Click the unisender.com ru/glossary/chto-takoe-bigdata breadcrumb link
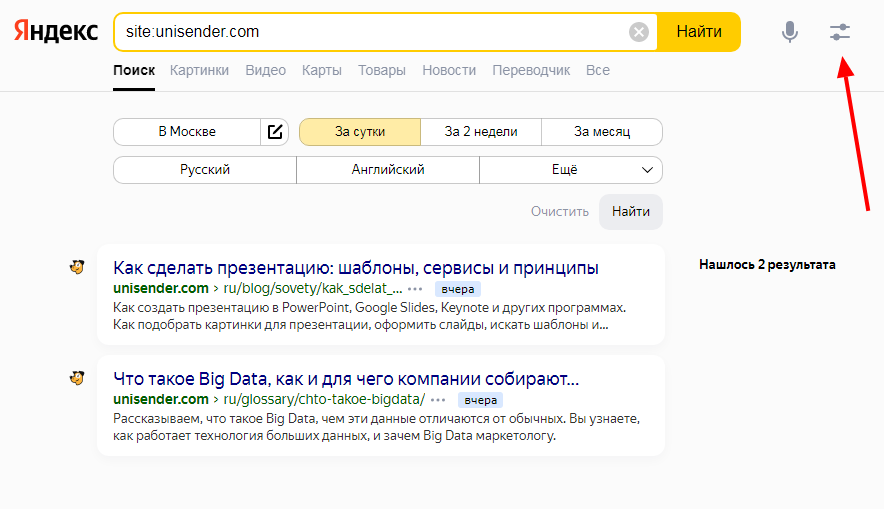884x509 pixels. click(x=269, y=400)
